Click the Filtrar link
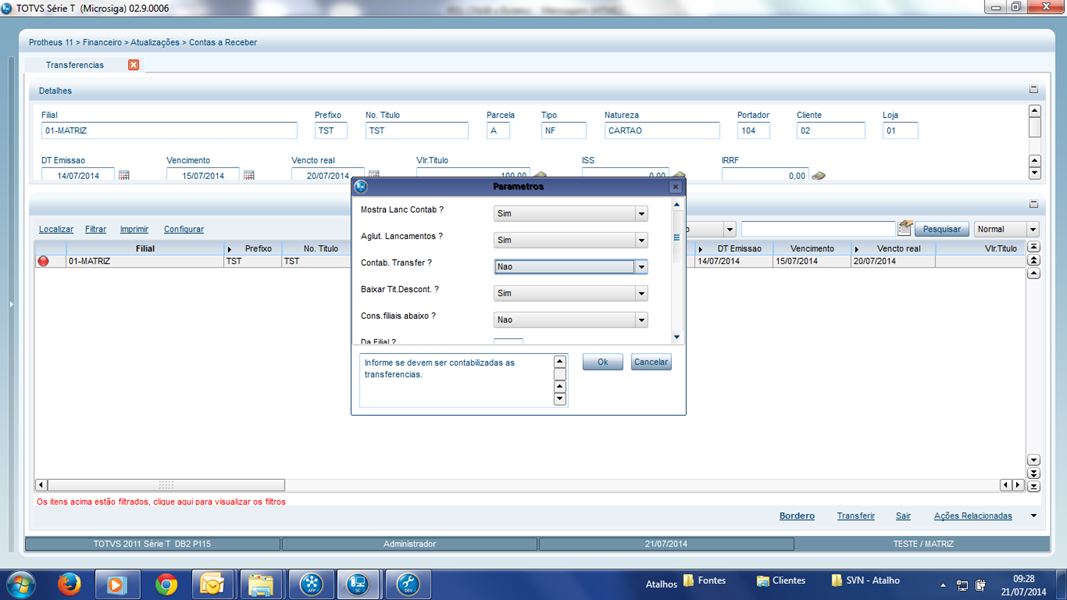Viewport: 1067px width, 600px height. pos(95,229)
